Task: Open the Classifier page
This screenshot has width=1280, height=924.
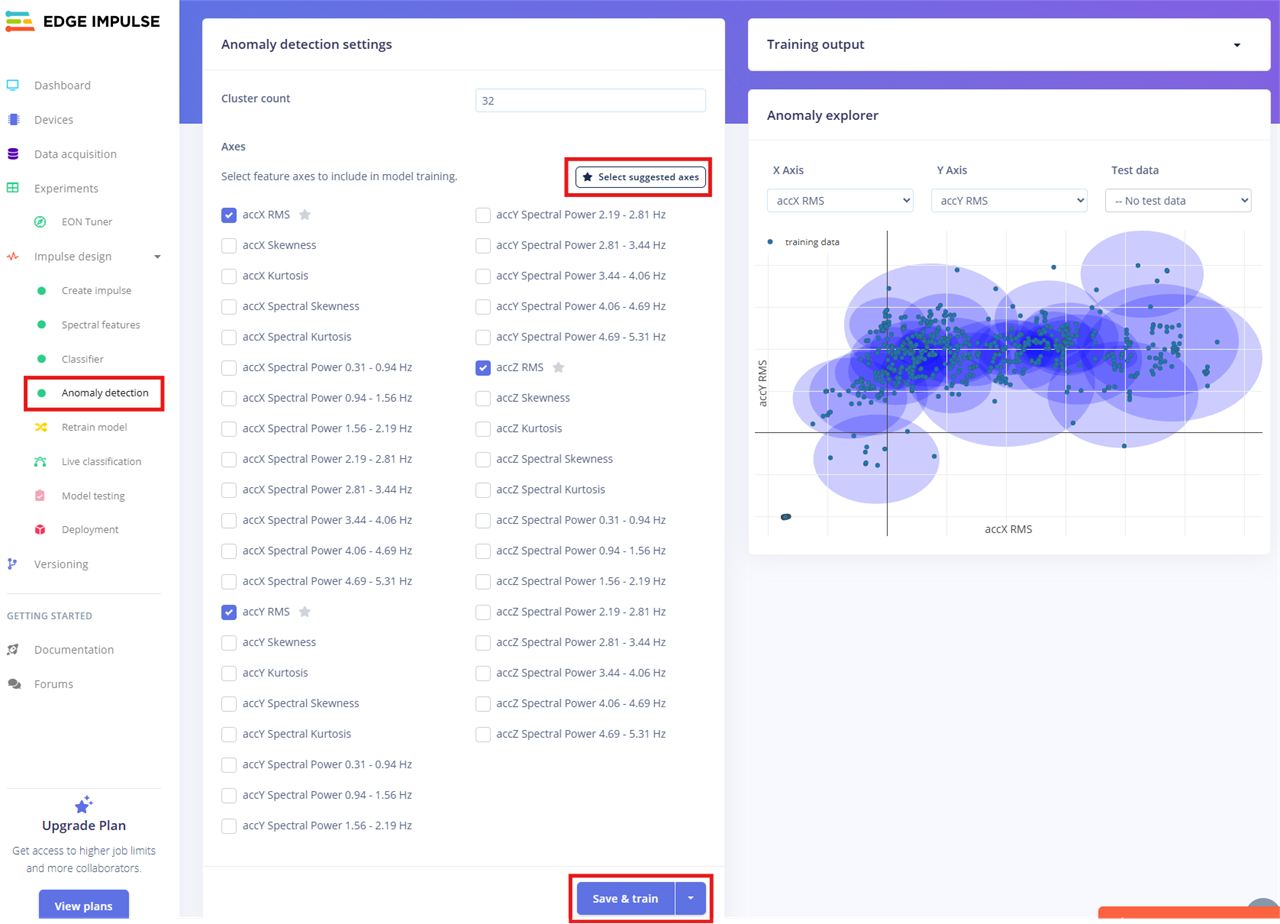Action: click(82, 359)
